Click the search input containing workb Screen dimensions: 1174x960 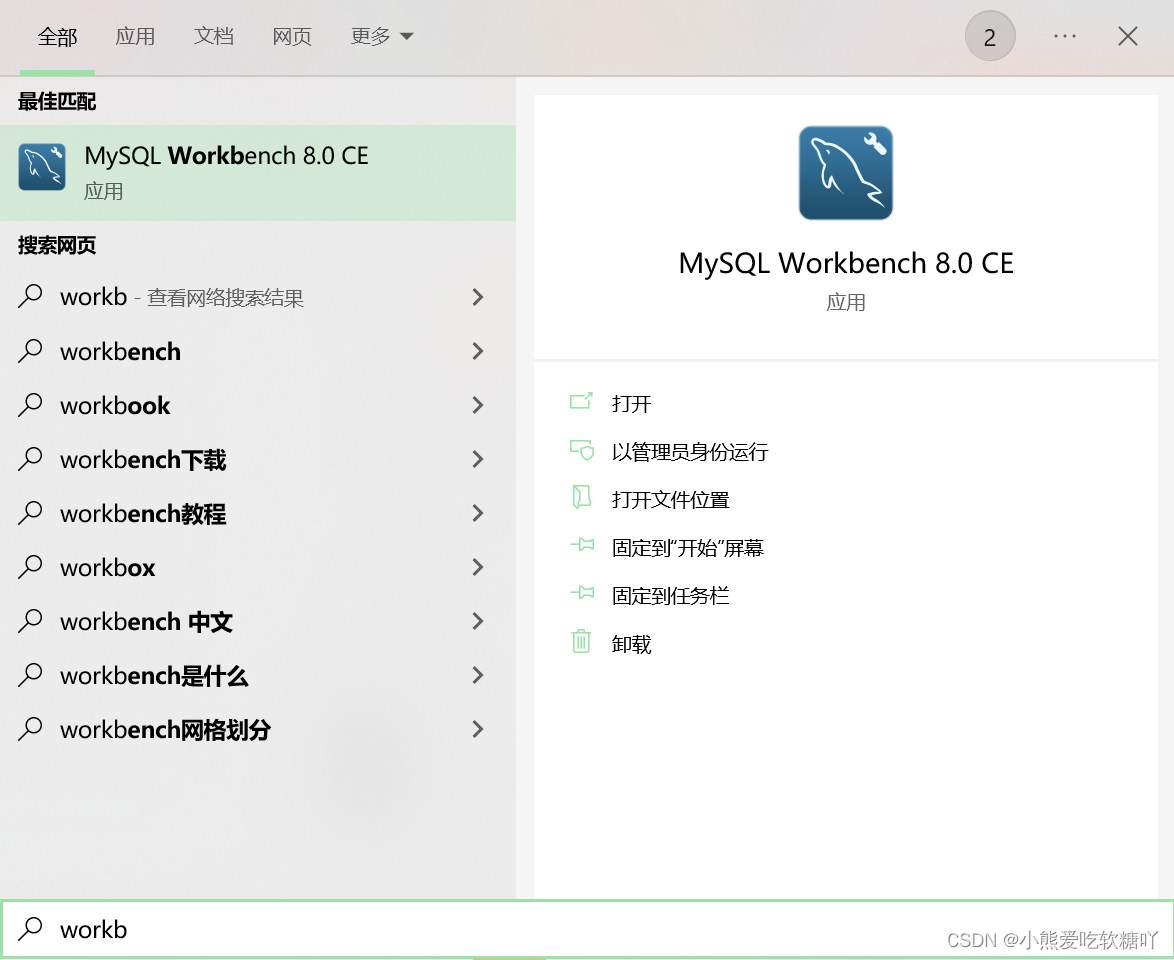[587, 929]
